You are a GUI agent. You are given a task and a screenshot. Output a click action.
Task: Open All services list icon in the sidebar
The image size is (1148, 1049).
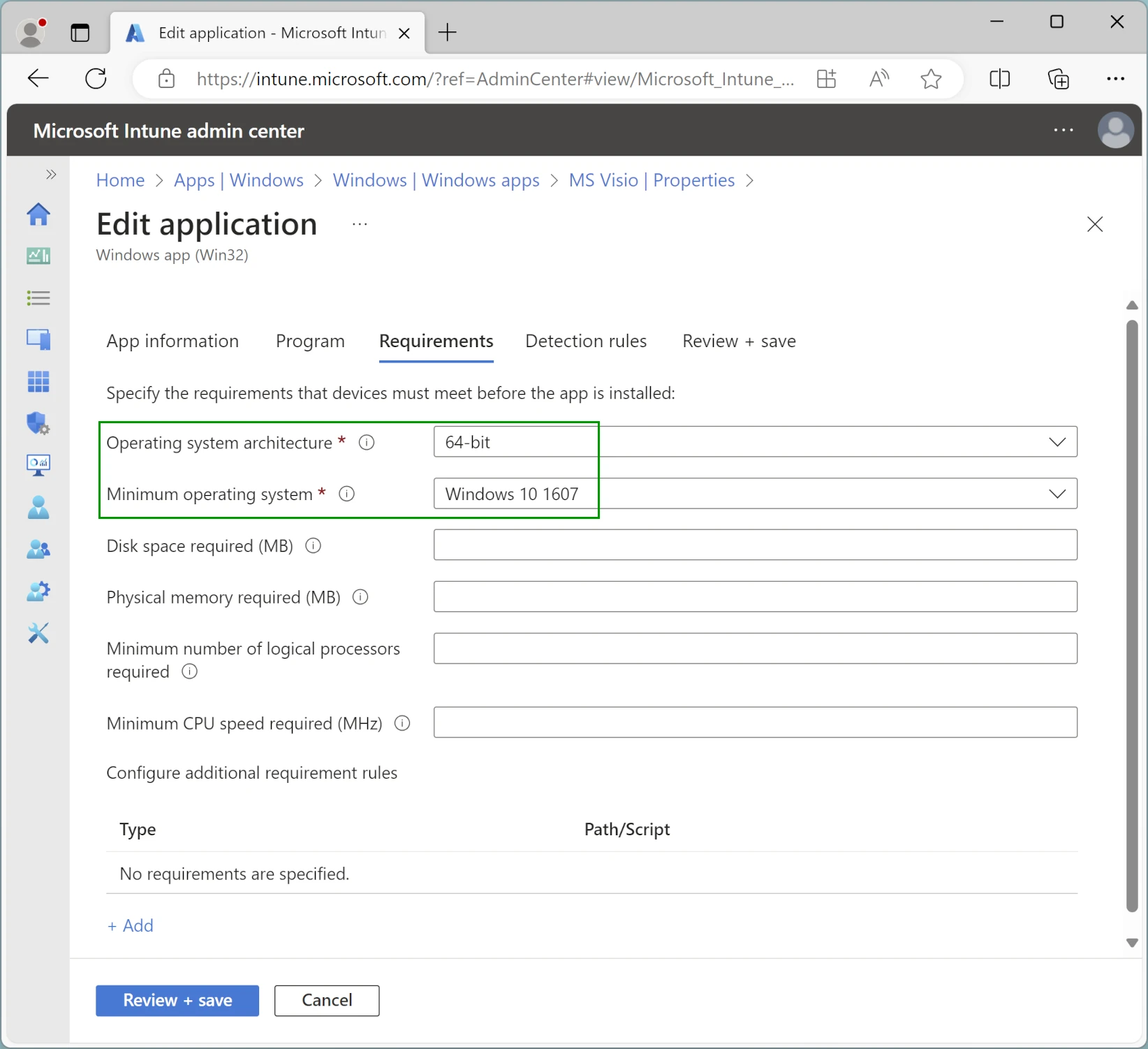click(x=38, y=298)
